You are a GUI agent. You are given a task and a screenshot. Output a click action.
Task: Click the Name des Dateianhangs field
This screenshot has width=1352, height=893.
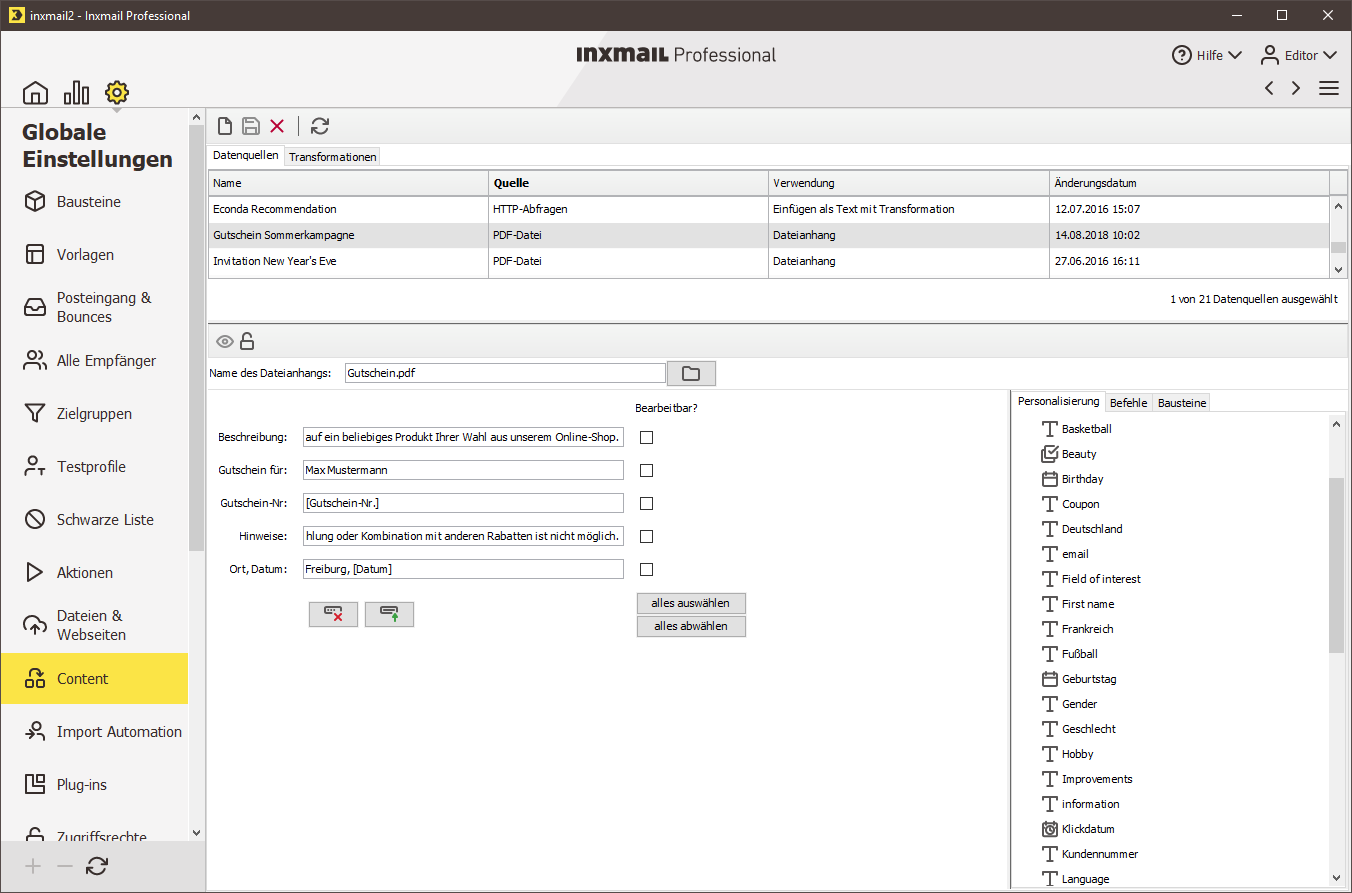pyautogui.click(x=505, y=373)
